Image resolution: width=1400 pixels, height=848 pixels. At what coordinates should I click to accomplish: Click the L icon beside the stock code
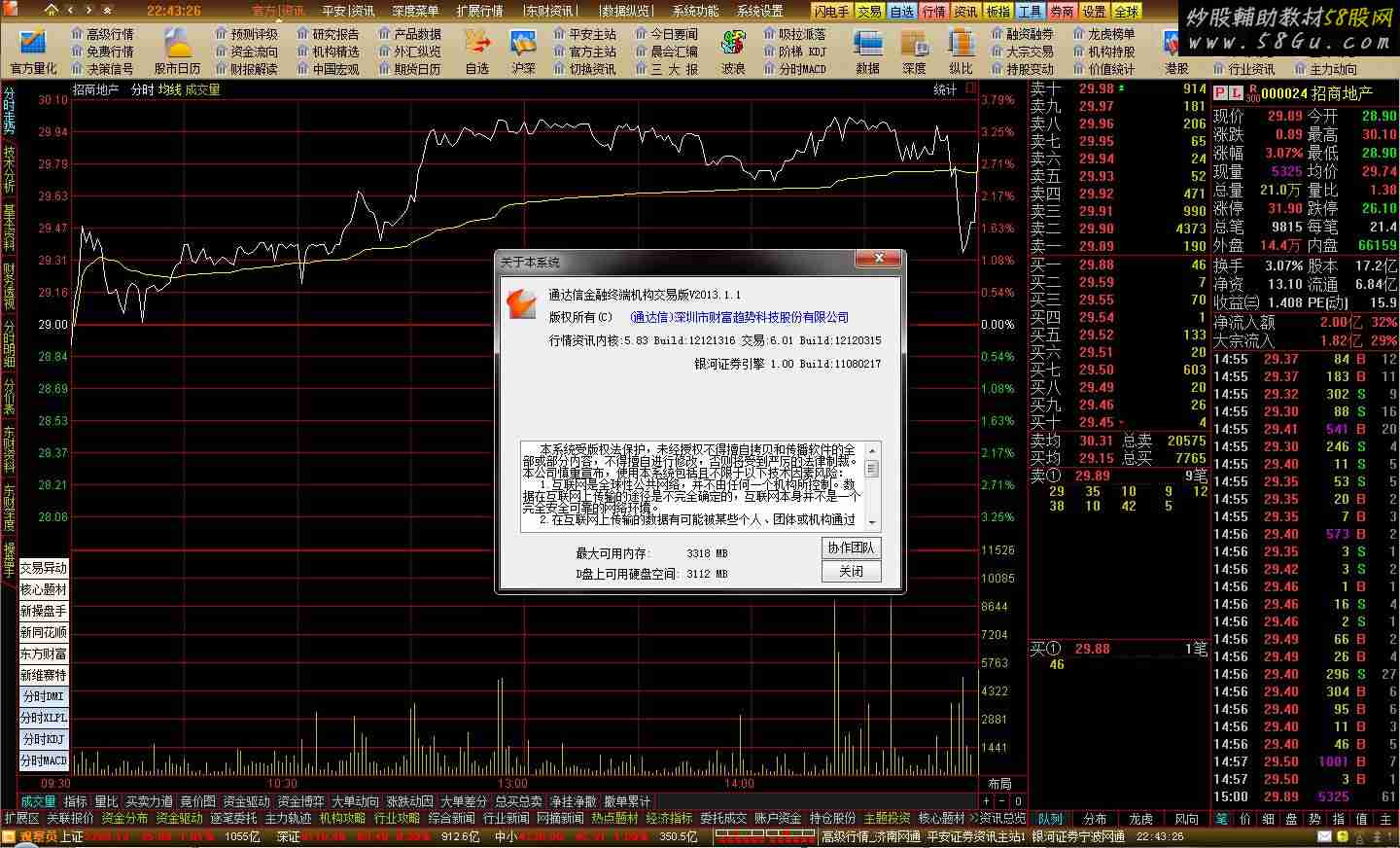click(x=1236, y=92)
